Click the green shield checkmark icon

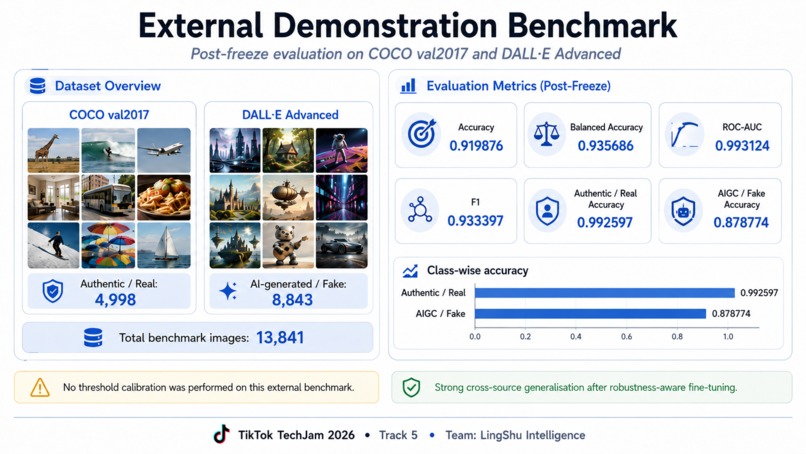tap(411, 387)
